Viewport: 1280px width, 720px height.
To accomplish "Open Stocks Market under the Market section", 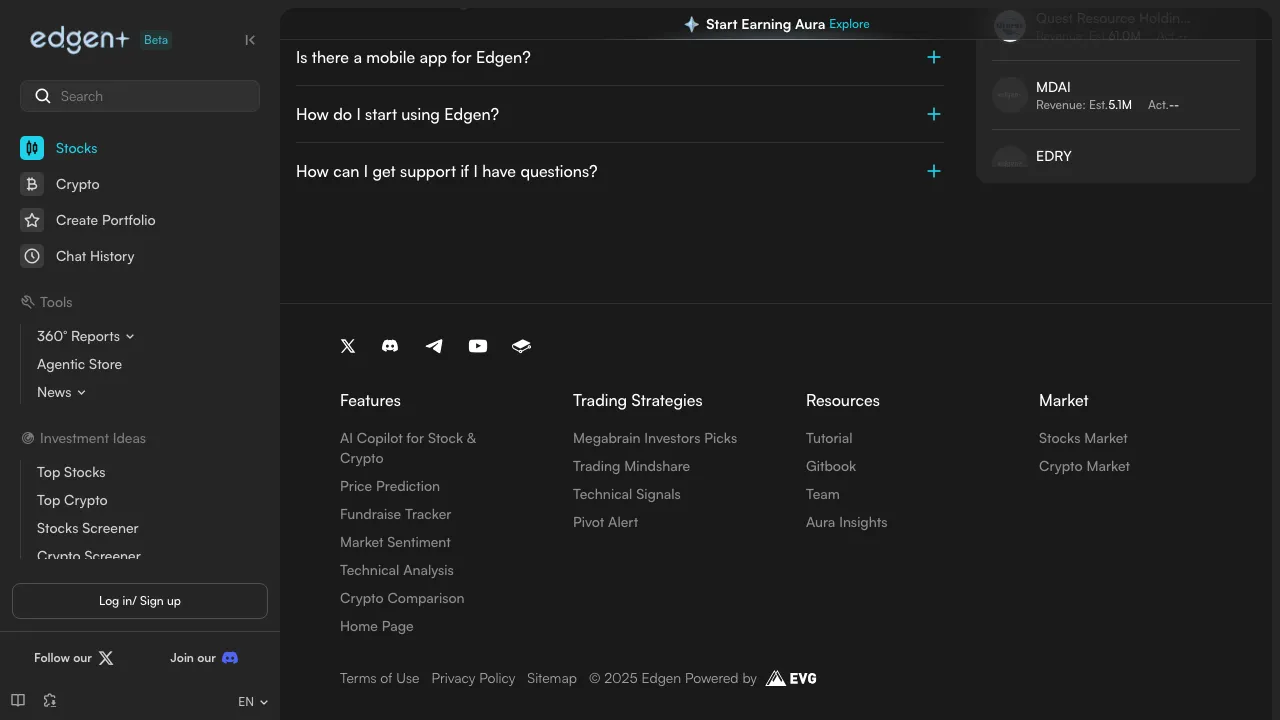I will (1083, 438).
